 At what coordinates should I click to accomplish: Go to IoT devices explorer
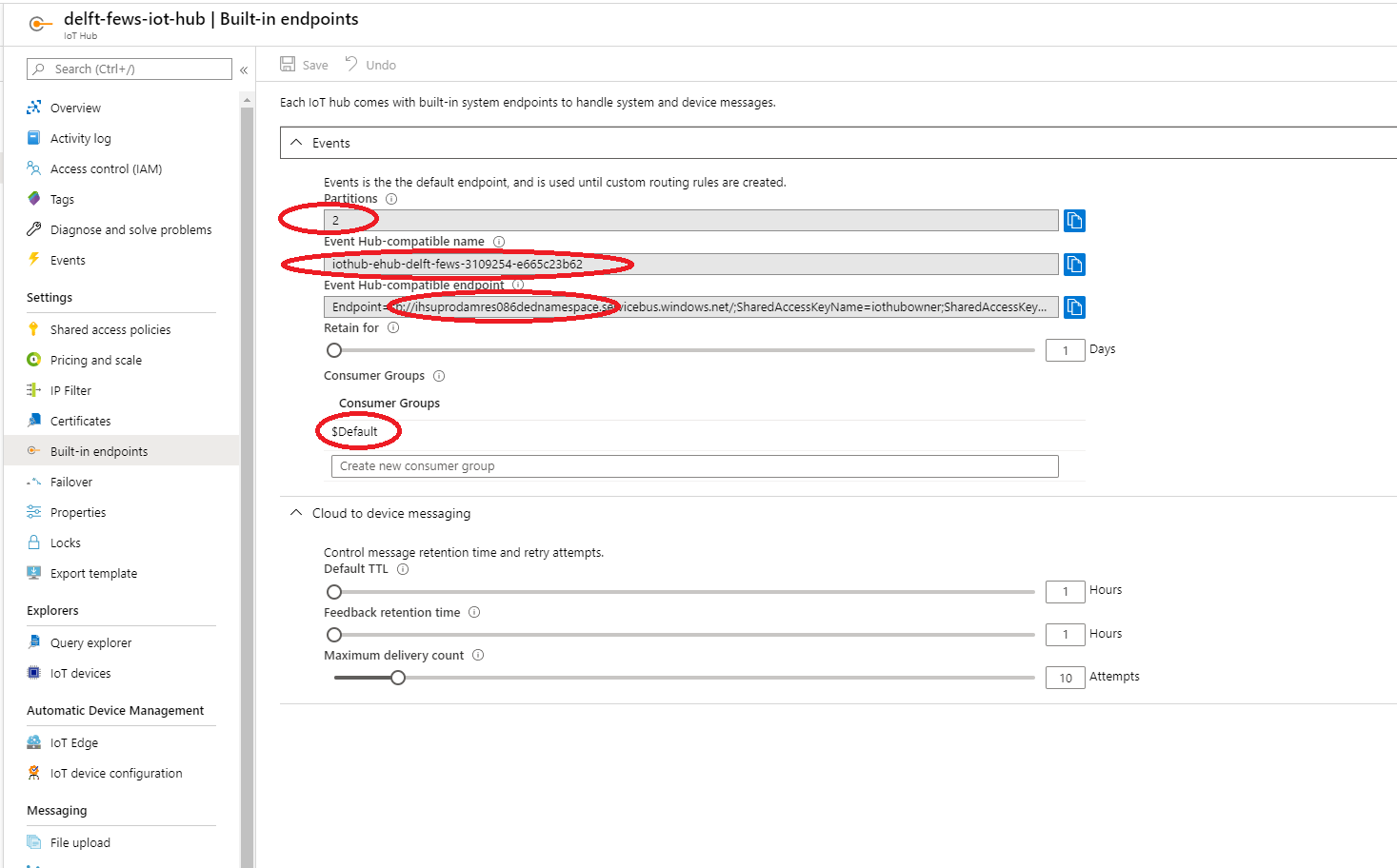(80, 674)
